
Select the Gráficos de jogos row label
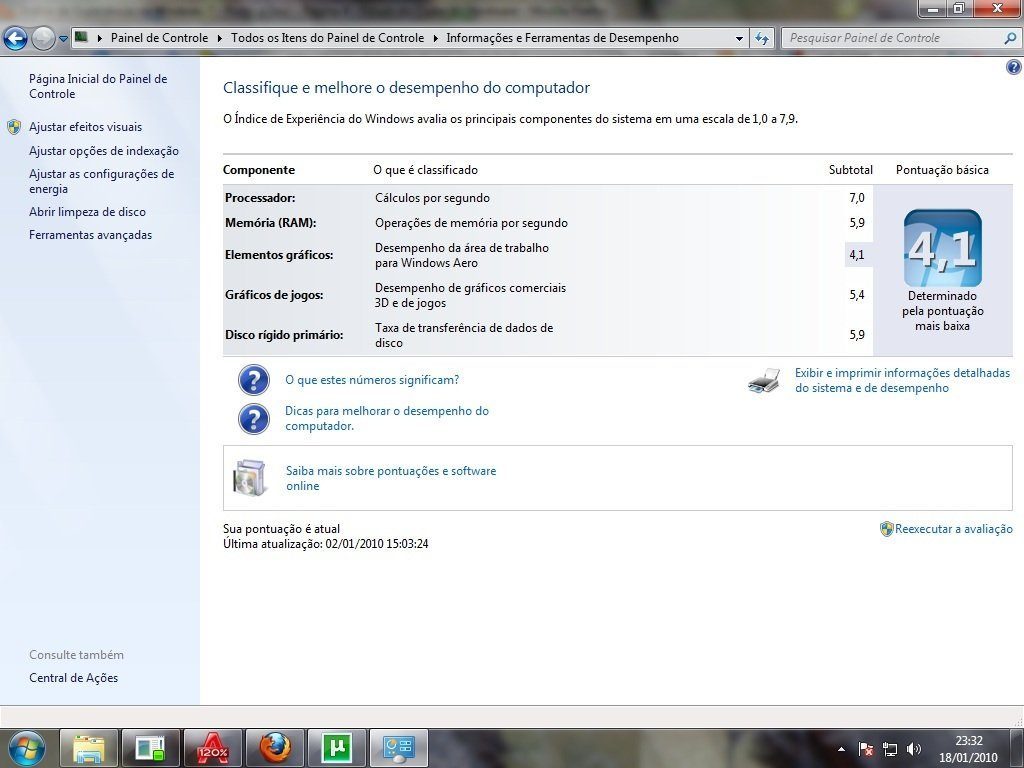pos(274,295)
